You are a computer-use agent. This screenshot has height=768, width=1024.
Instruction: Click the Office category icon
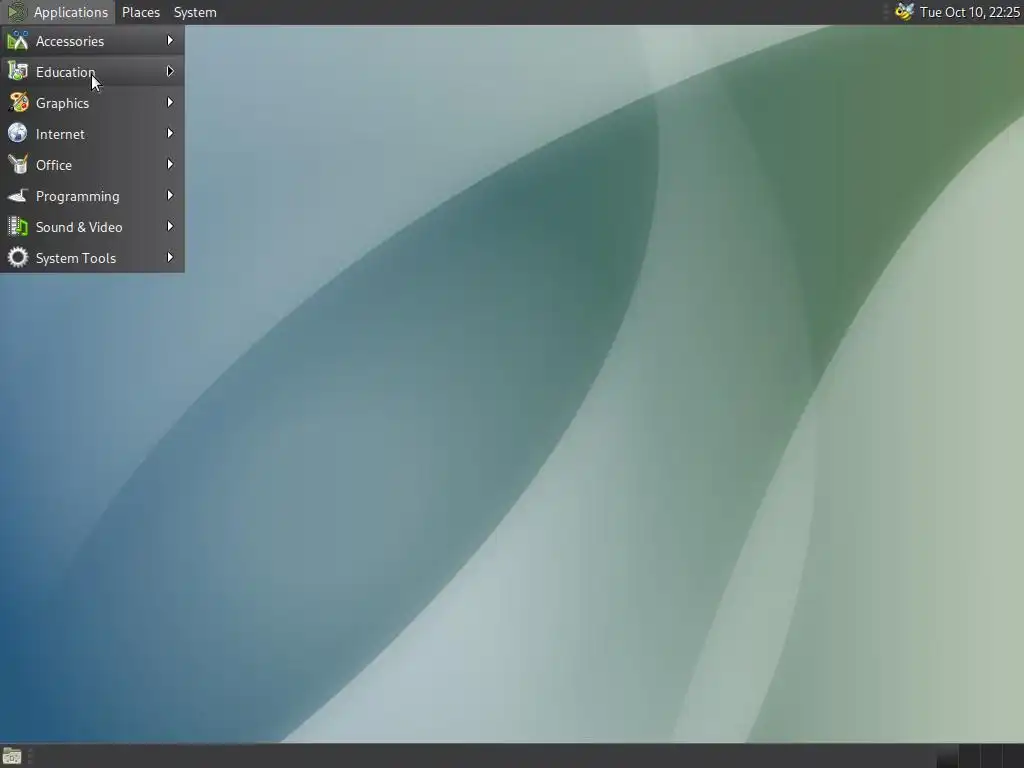pos(18,165)
